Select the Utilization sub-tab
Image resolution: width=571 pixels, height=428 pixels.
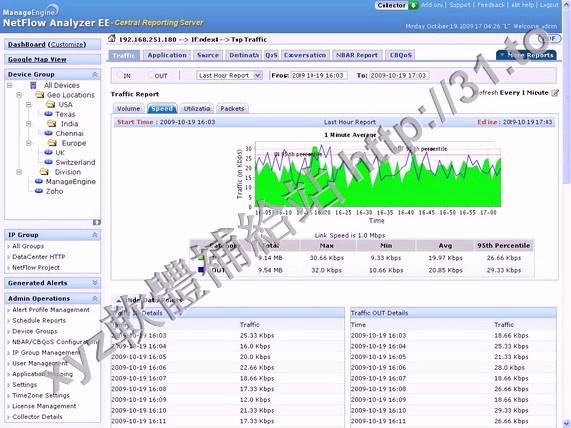tap(197, 109)
